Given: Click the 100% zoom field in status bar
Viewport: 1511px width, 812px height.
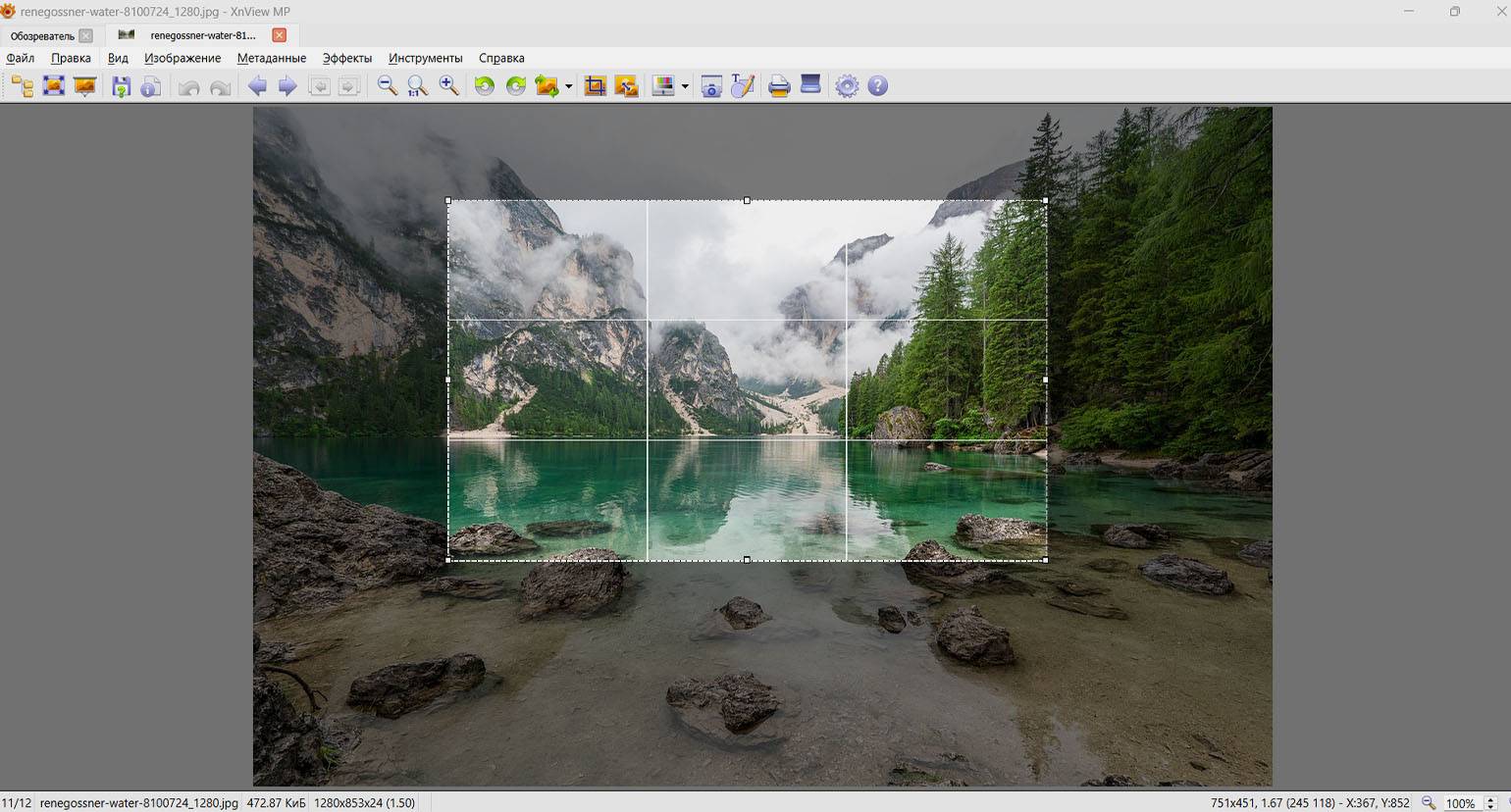Looking at the screenshot, I should pos(1461,803).
